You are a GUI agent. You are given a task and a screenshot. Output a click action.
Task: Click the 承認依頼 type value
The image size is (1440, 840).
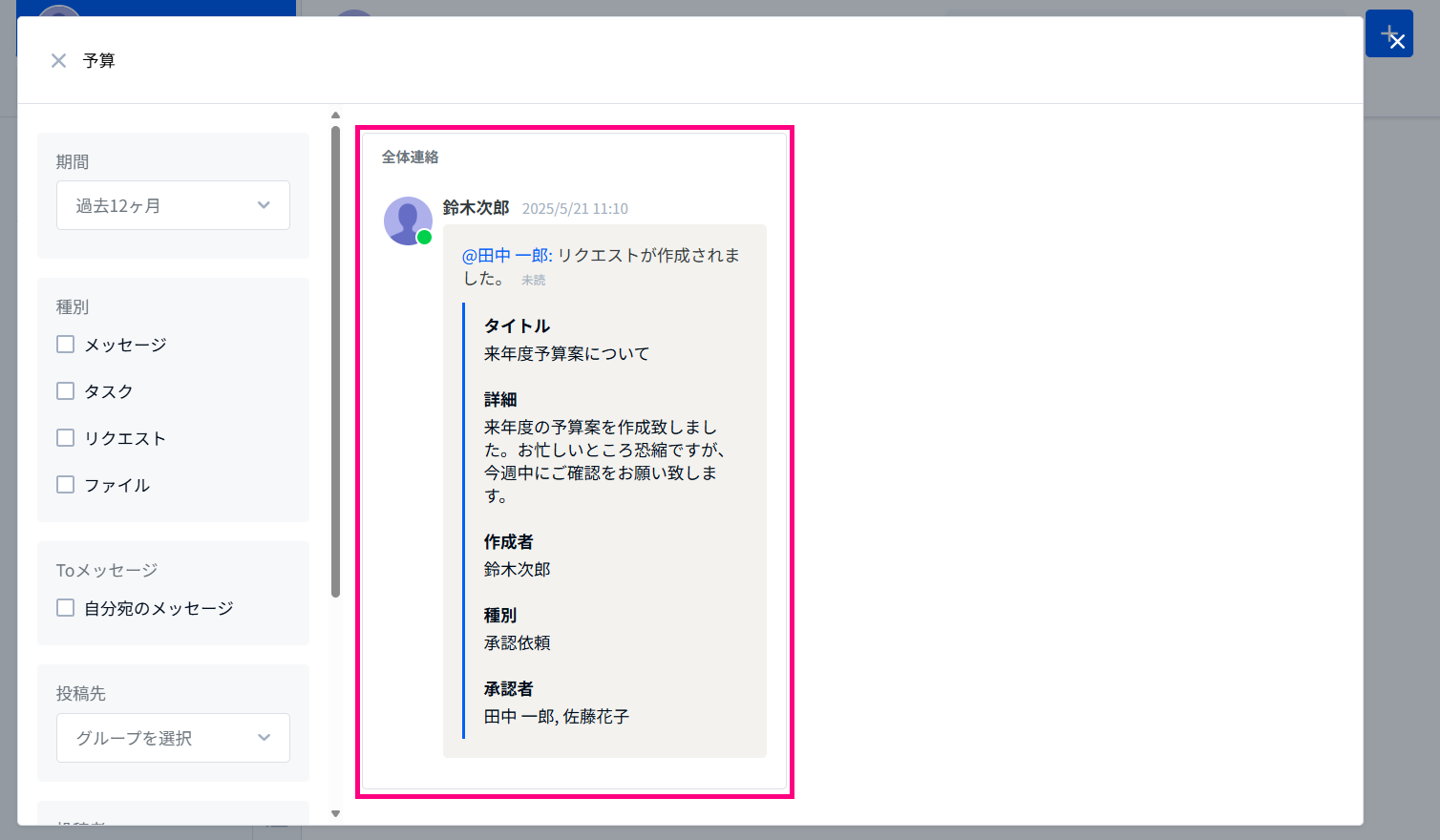(x=517, y=643)
